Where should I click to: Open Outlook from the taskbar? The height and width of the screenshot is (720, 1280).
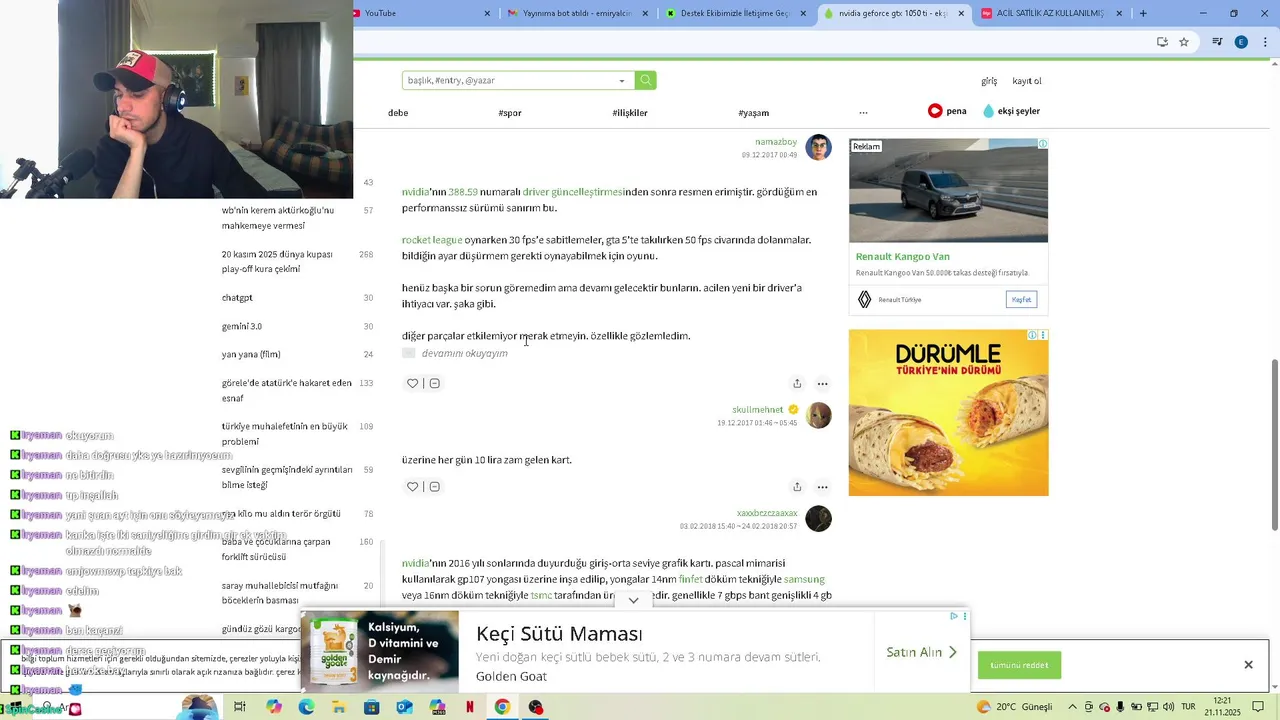pyautogui.click(x=404, y=707)
